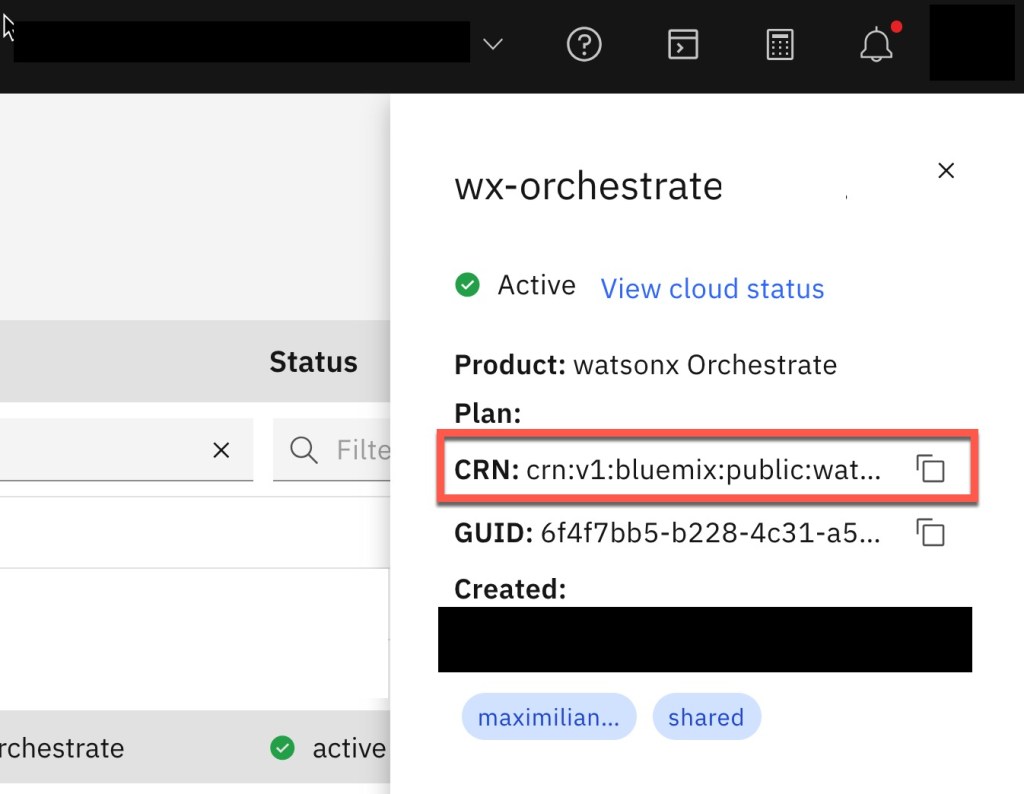Screen dimensions: 1024x794
Task: Launch IBM Cloud Shell from top bar
Action: pyautogui.click(x=683, y=45)
